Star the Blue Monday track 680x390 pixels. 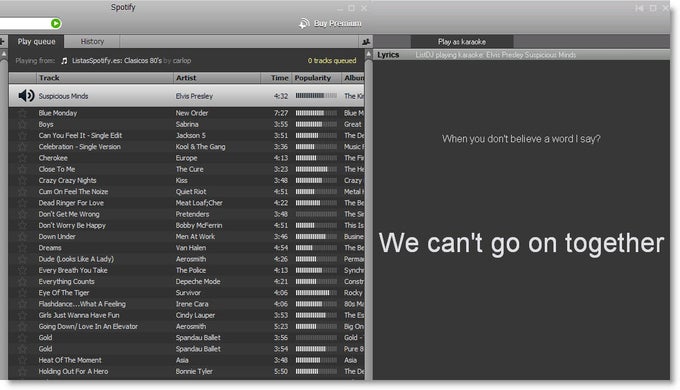[x=22, y=113]
